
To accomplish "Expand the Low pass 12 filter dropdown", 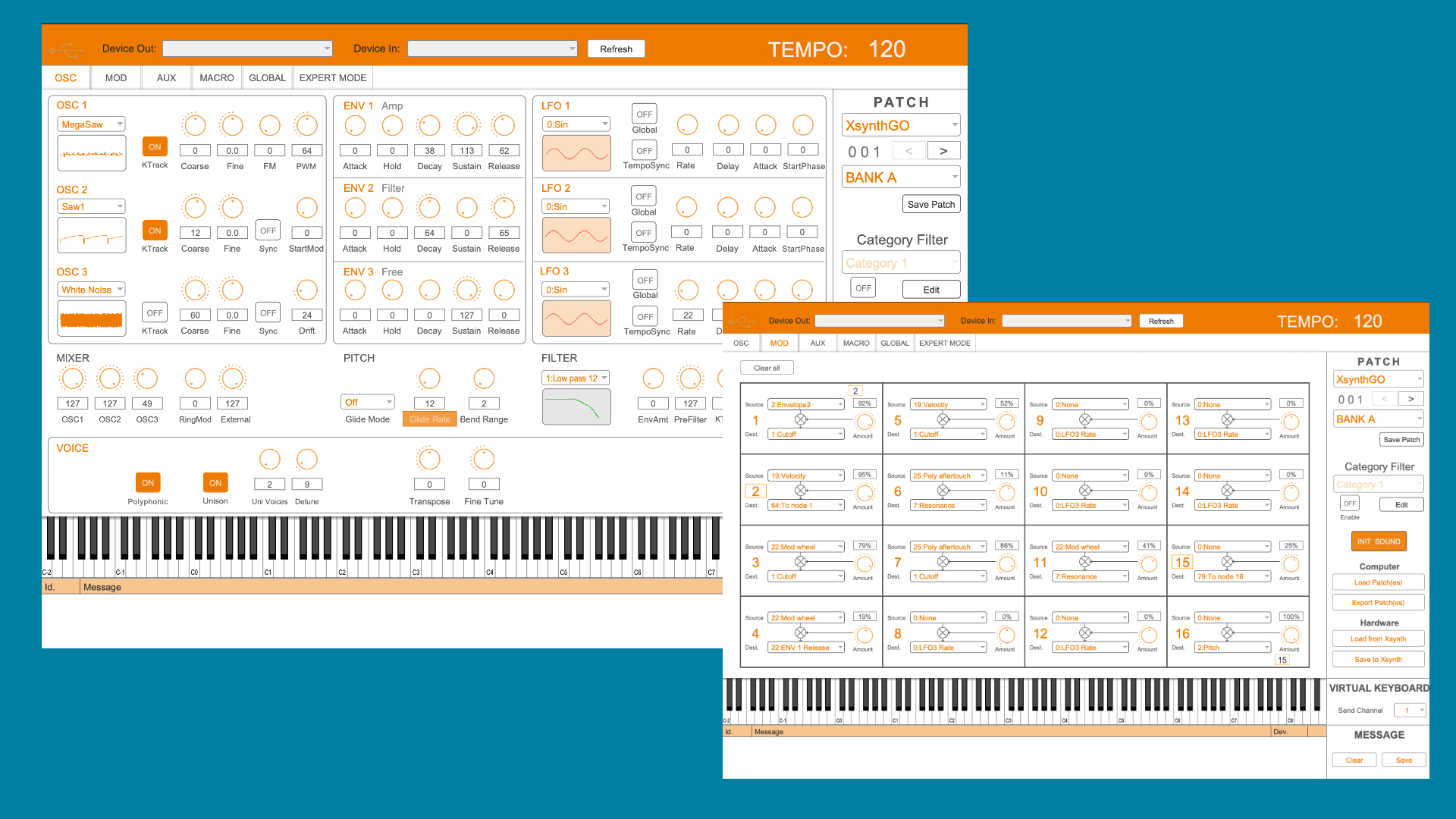I will pos(576,378).
